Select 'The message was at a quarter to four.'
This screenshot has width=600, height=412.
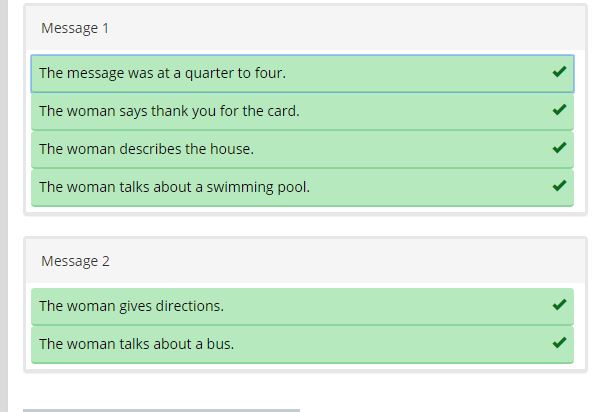coord(162,73)
